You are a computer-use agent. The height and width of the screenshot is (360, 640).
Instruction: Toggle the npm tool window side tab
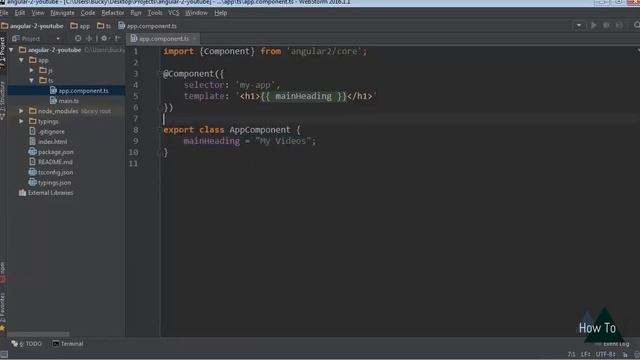[2, 272]
